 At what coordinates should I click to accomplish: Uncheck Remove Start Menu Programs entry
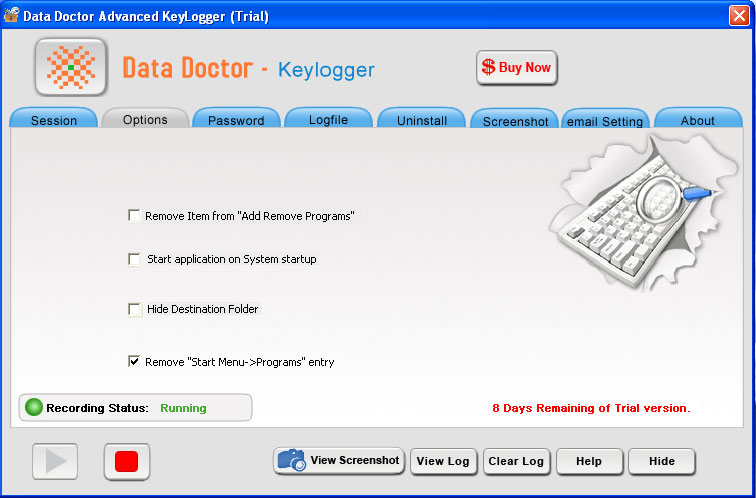pyautogui.click(x=134, y=361)
